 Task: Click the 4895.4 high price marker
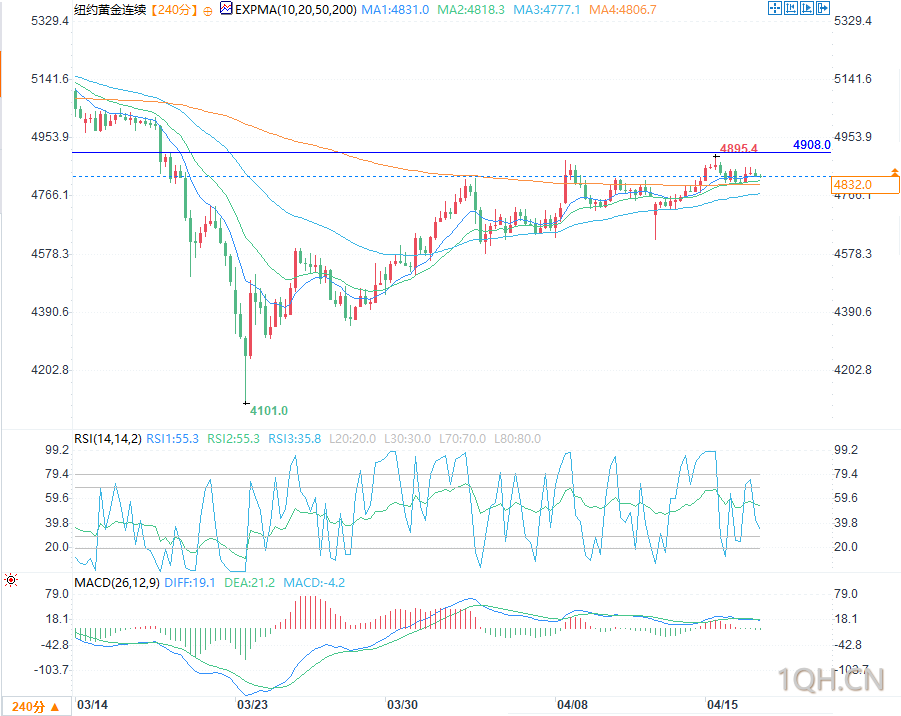738,148
